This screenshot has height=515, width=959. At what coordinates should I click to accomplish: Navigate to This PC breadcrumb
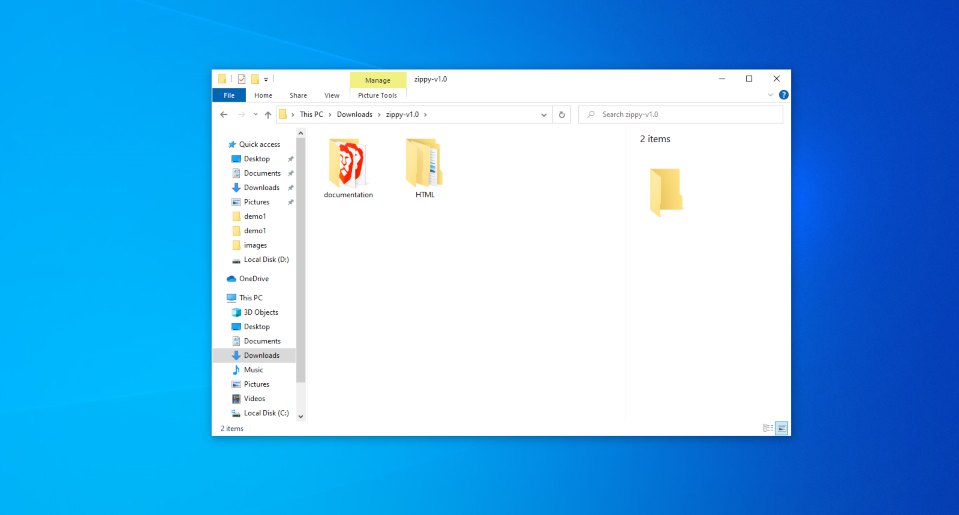point(311,114)
